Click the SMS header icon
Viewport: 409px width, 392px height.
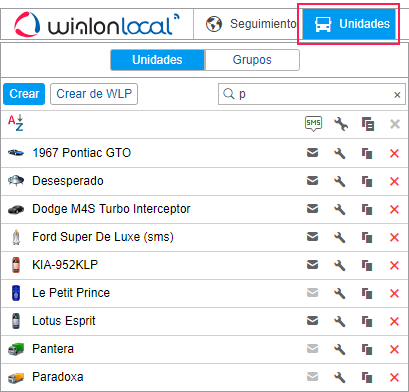[313, 124]
